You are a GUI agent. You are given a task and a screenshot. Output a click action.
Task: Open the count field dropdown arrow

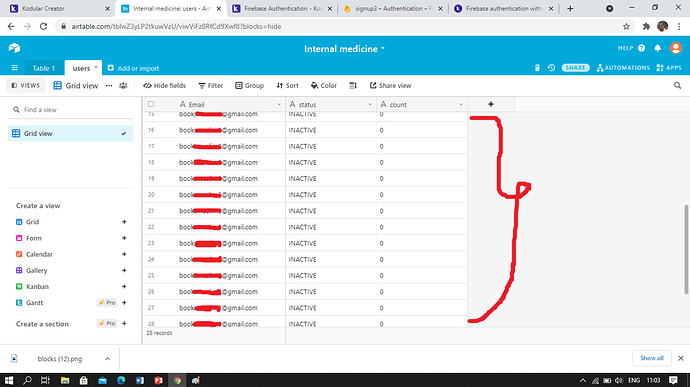(461, 105)
